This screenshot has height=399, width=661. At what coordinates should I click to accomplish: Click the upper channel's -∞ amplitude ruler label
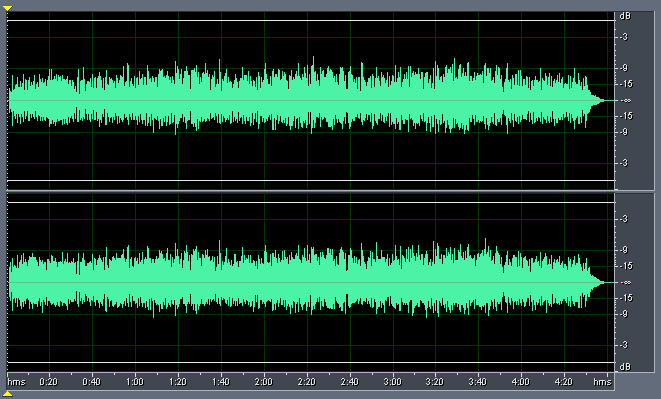pyautogui.click(x=626, y=100)
